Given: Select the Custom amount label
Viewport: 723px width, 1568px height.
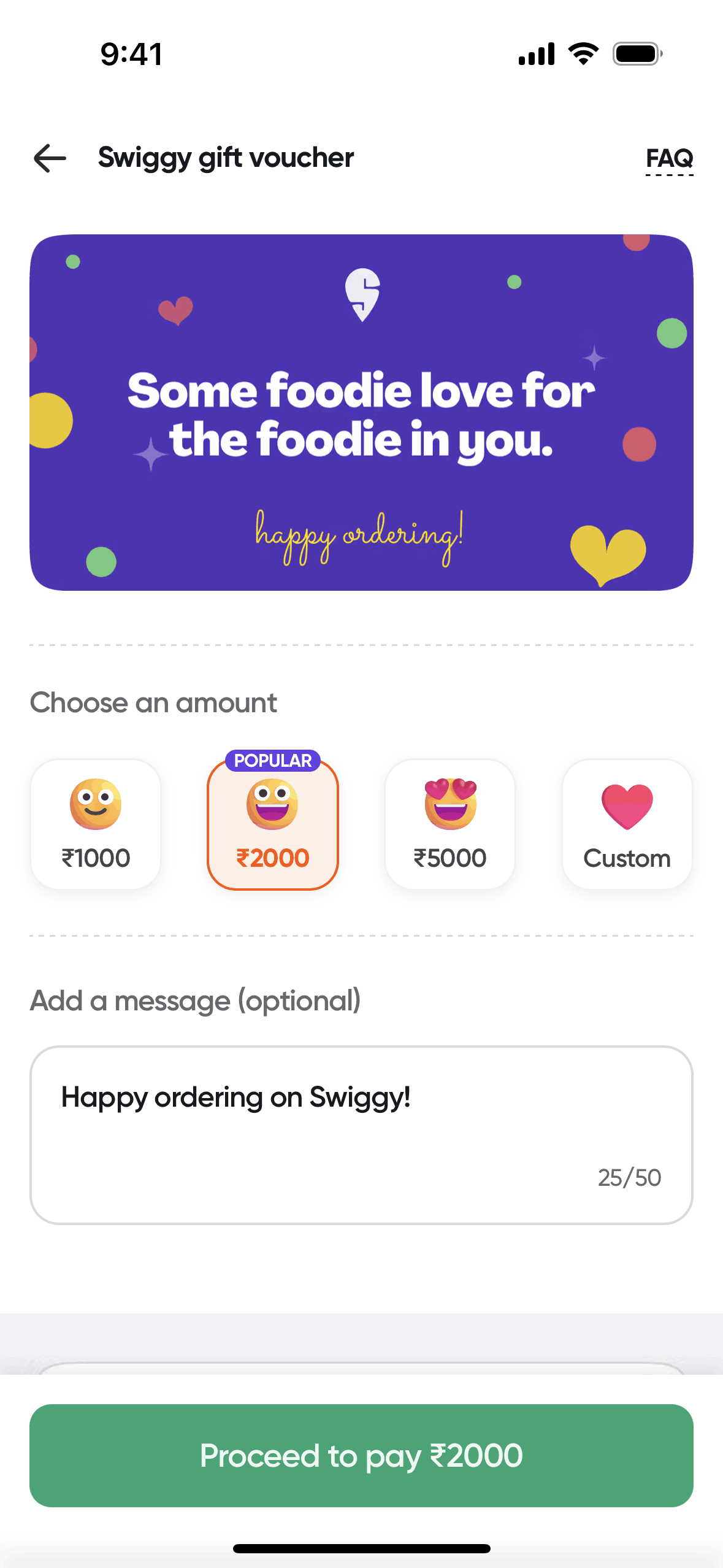Looking at the screenshot, I should 627,858.
